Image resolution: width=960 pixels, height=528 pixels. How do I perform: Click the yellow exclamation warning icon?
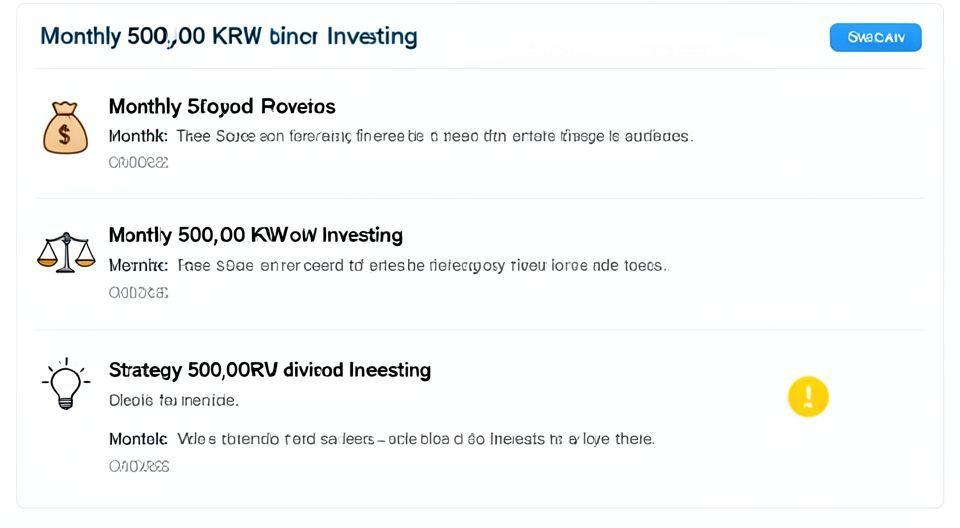pos(808,397)
